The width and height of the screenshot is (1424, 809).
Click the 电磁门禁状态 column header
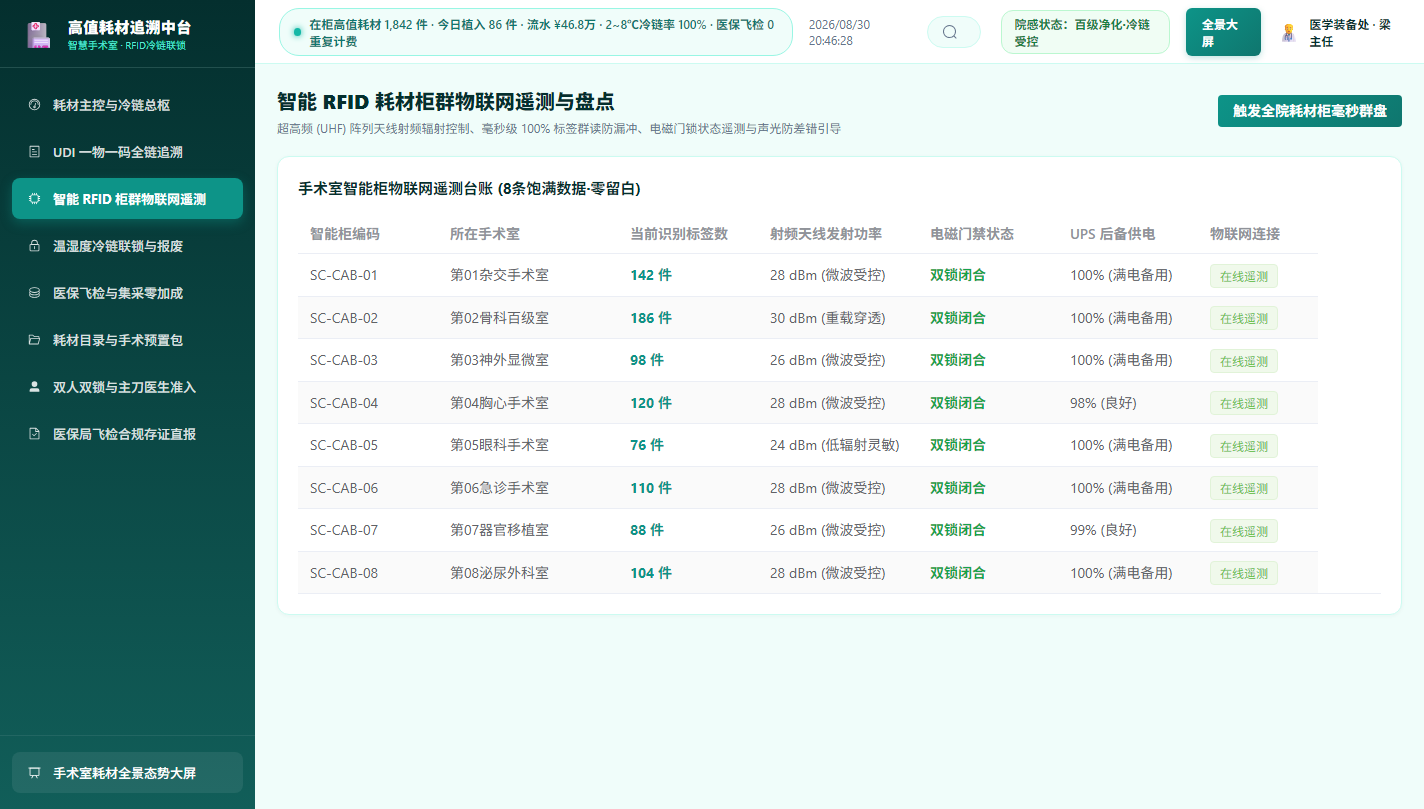[x=972, y=234]
